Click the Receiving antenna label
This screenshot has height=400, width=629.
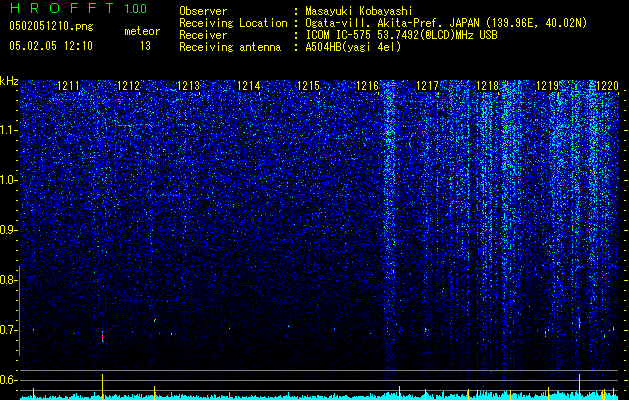coord(230,47)
